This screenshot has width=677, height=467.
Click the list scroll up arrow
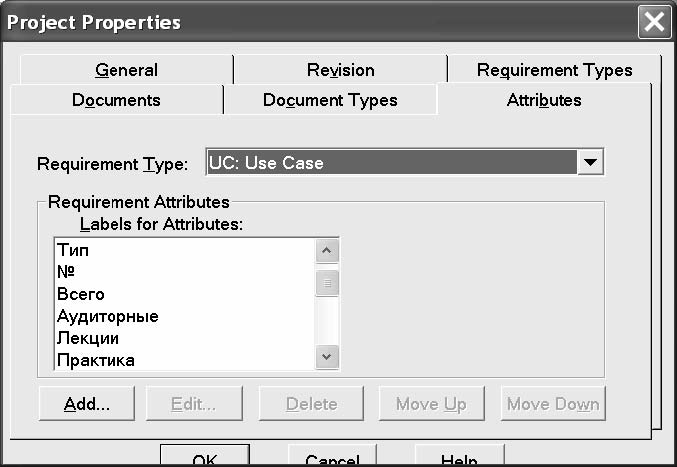327,251
